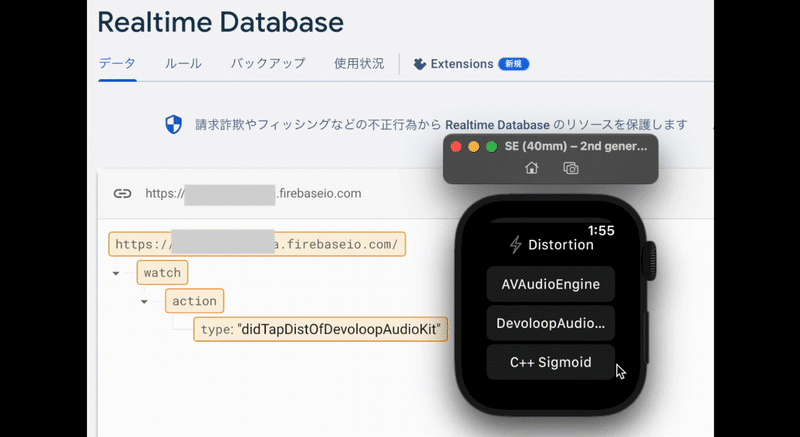Tap the DevoloopAudio... button on watch

tap(551, 323)
